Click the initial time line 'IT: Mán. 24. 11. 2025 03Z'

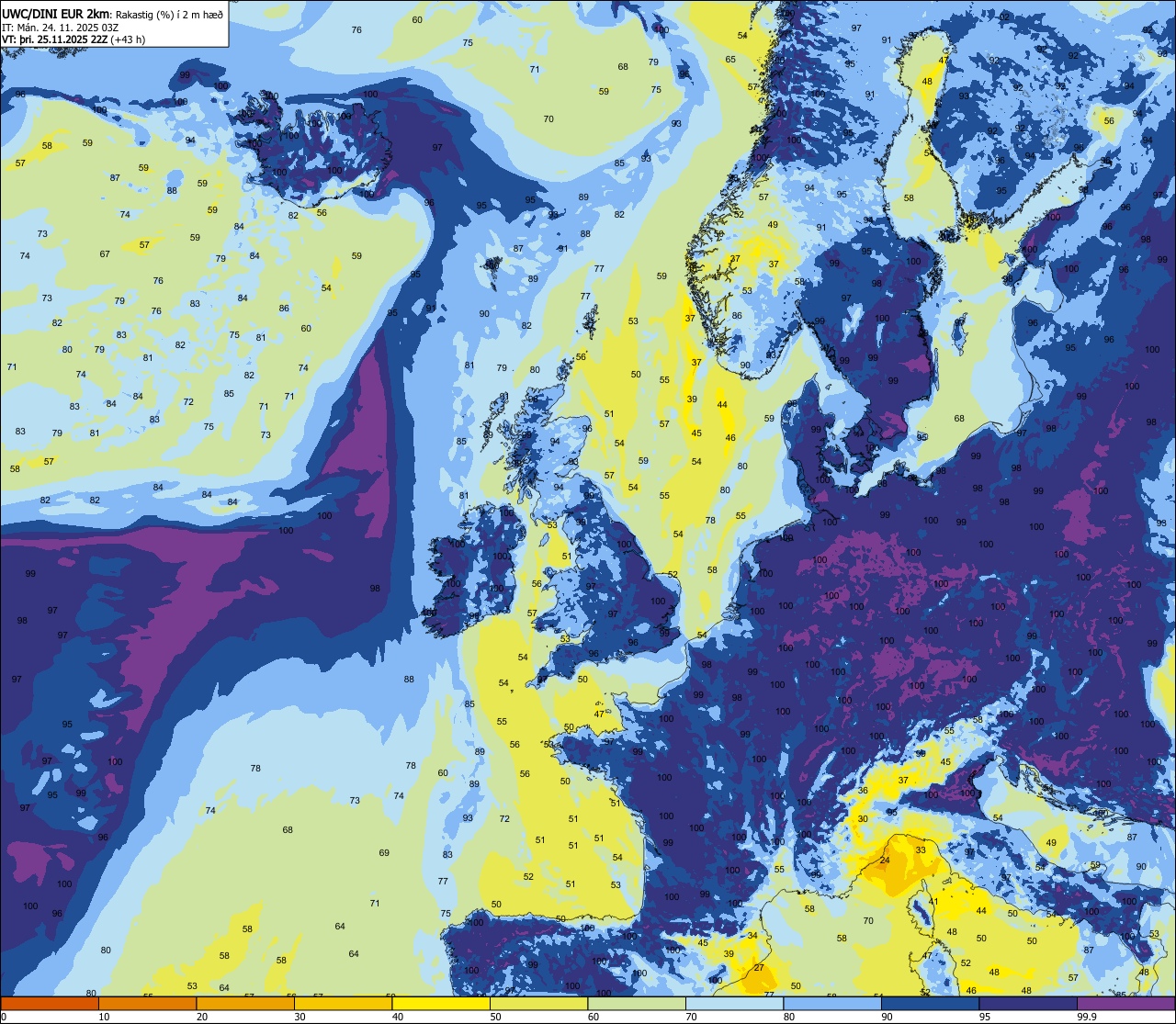pyautogui.click(x=60, y=27)
